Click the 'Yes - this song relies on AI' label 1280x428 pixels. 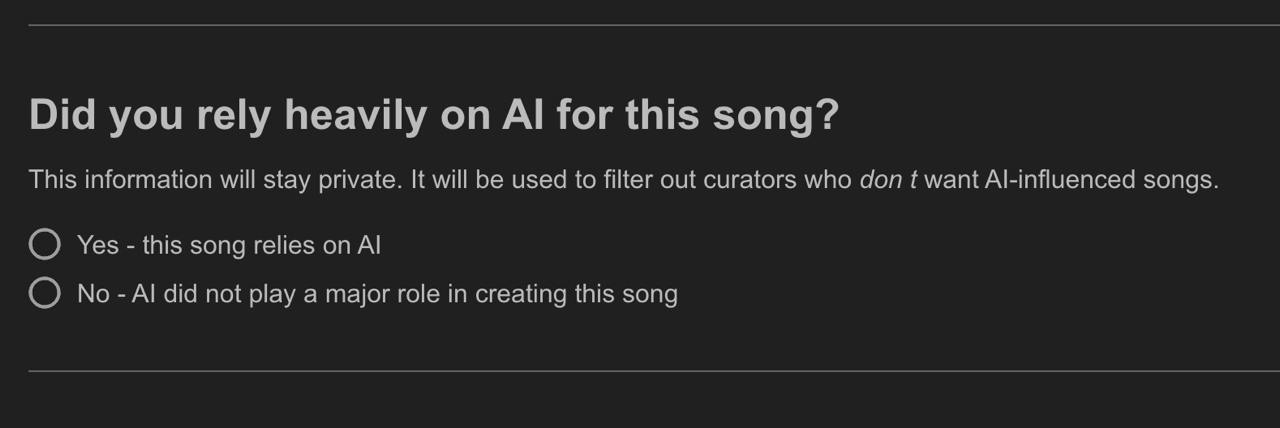228,245
